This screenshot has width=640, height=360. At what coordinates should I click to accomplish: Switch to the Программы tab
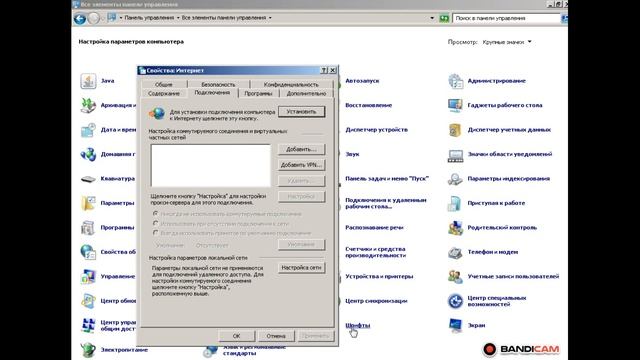tap(258, 93)
